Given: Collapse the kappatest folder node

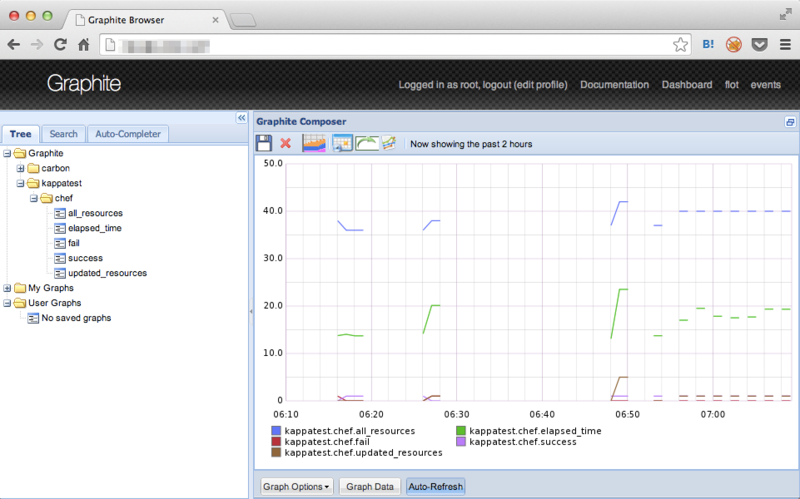Looking at the screenshot, I should (x=20, y=183).
